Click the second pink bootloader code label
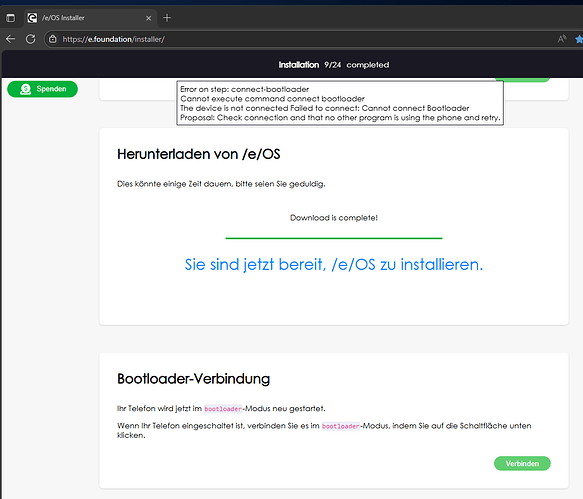Viewport: 583px width, 499px height. pyautogui.click(x=341, y=426)
